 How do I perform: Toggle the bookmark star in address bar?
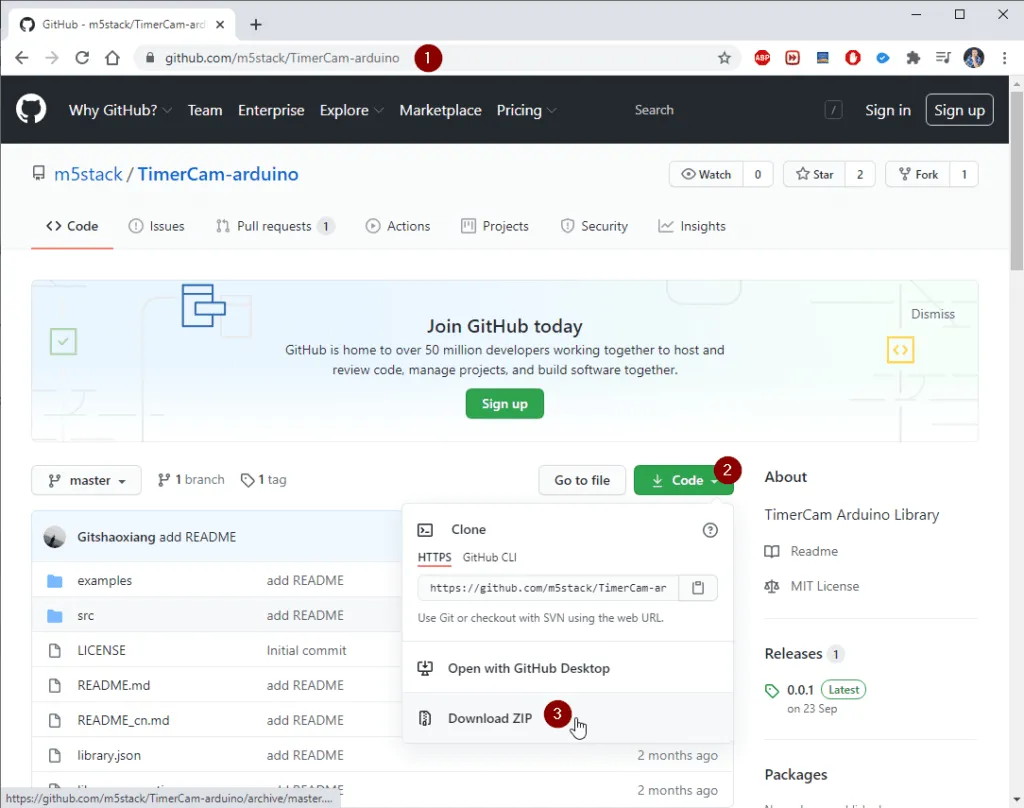click(x=724, y=58)
